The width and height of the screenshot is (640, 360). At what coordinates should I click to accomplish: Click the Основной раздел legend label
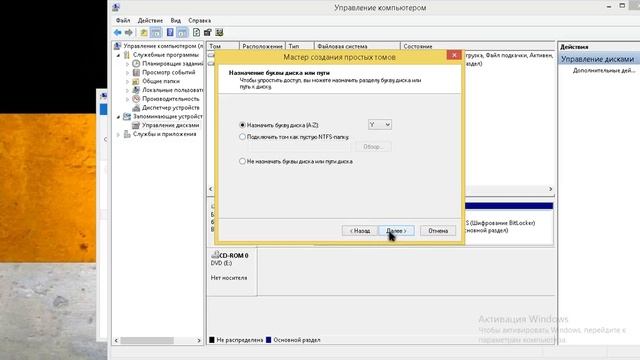tap(297, 340)
